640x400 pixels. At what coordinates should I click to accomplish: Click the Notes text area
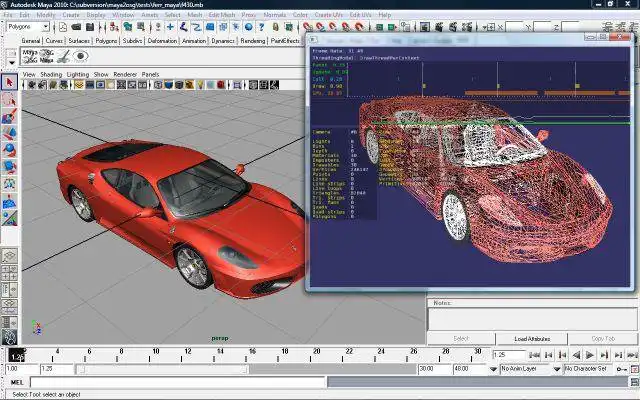(532, 319)
